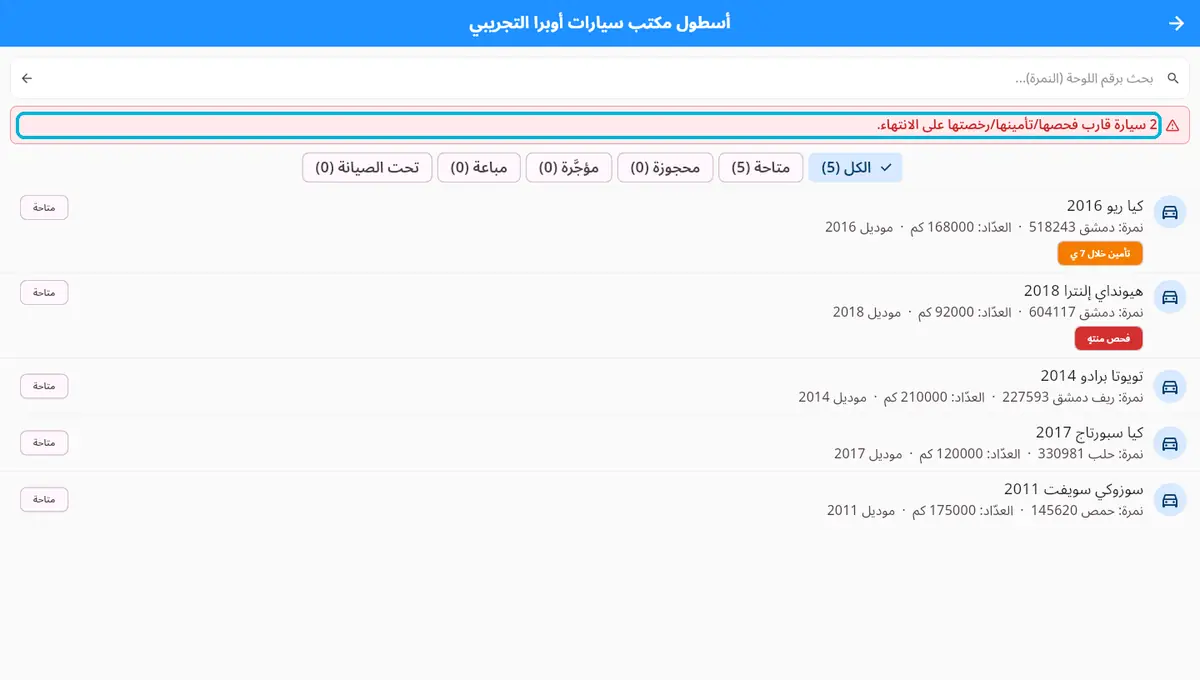This screenshot has height=680, width=1200.
Task: Click car icon for سوزوكي سويفت 2011
Action: [1168, 500]
